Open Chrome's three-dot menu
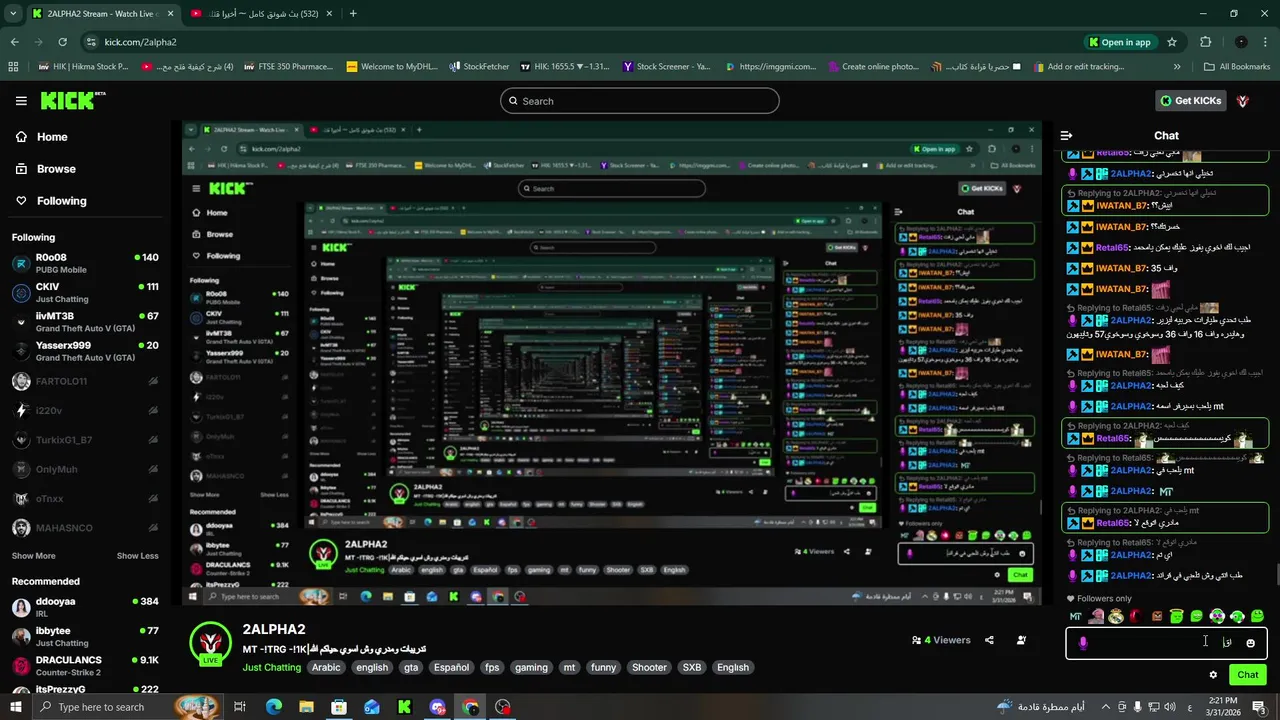 point(1267,42)
